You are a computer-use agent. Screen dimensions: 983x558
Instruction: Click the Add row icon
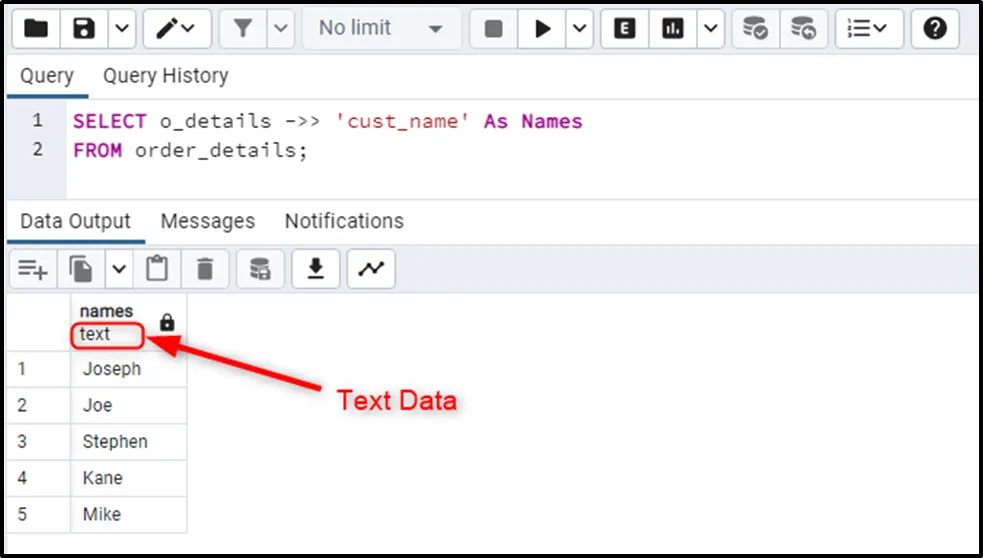click(33, 269)
